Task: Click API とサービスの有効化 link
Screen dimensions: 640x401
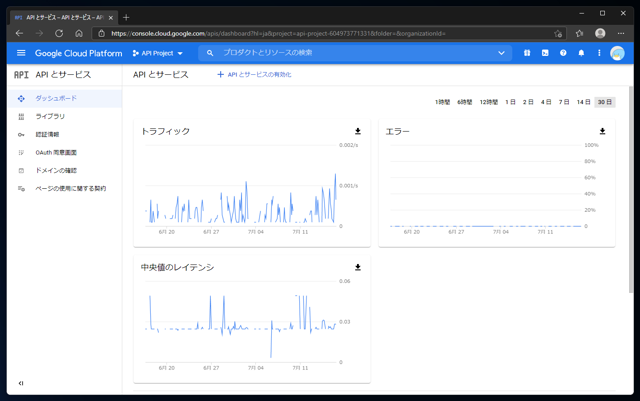Action: click(254, 74)
